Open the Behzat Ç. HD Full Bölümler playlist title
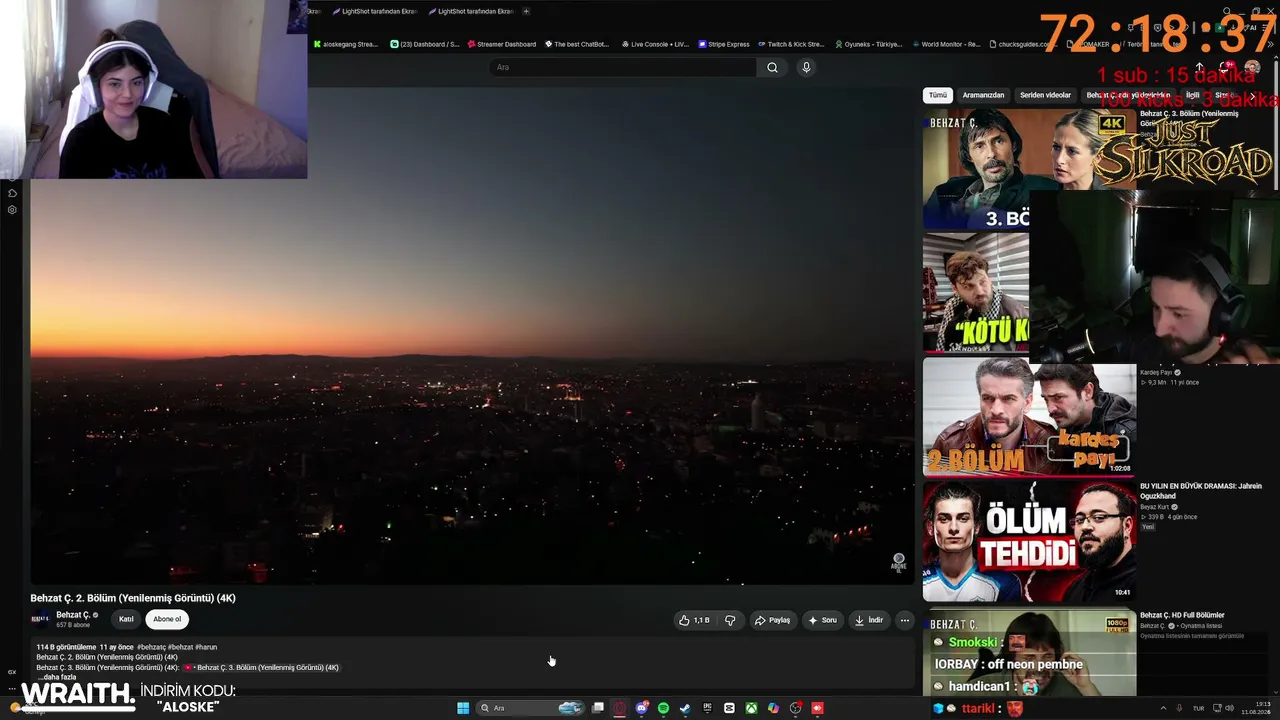The width and height of the screenshot is (1280, 720). coord(1182,615)
